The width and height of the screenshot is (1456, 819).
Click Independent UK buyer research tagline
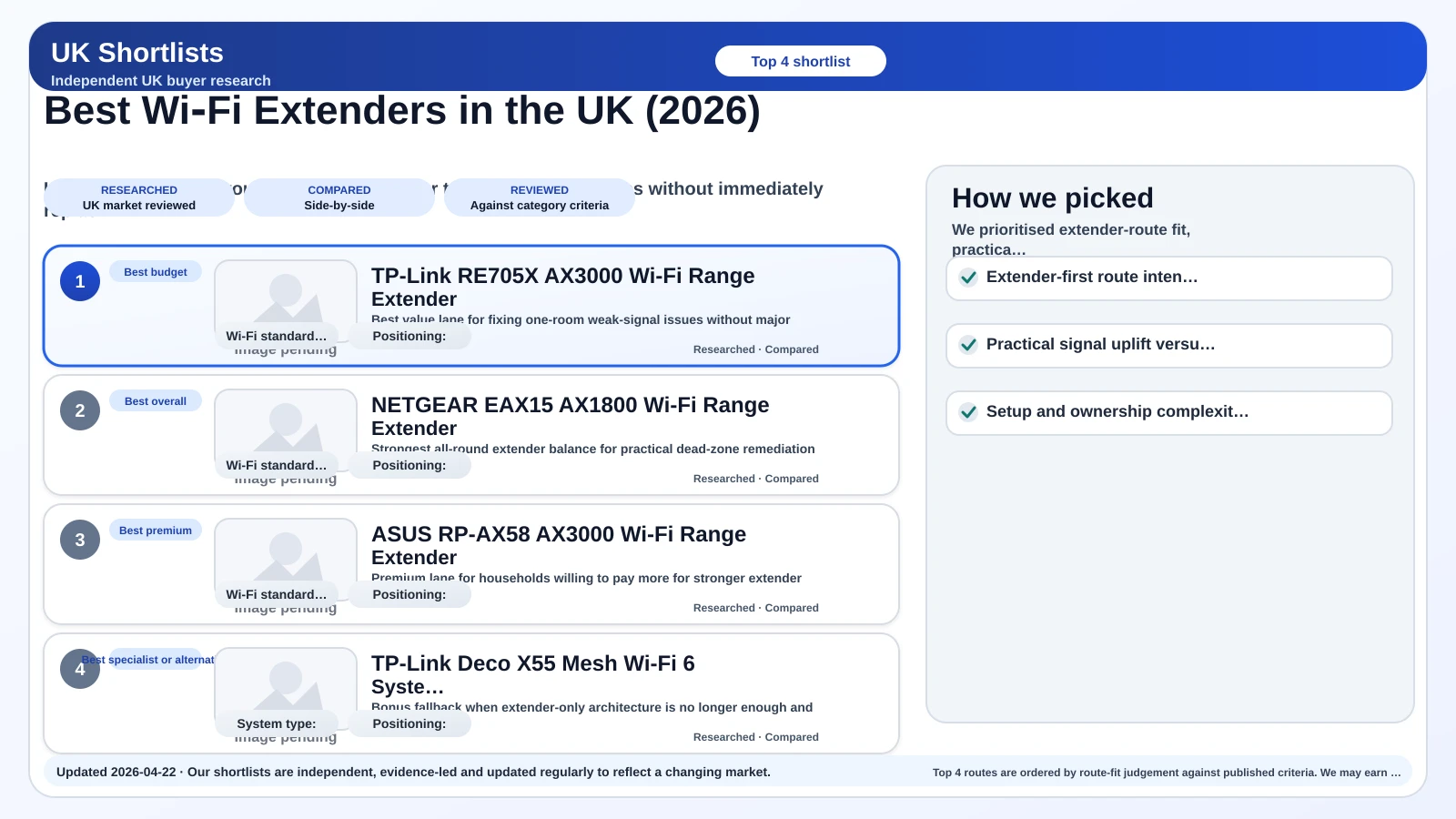[161, 80]
